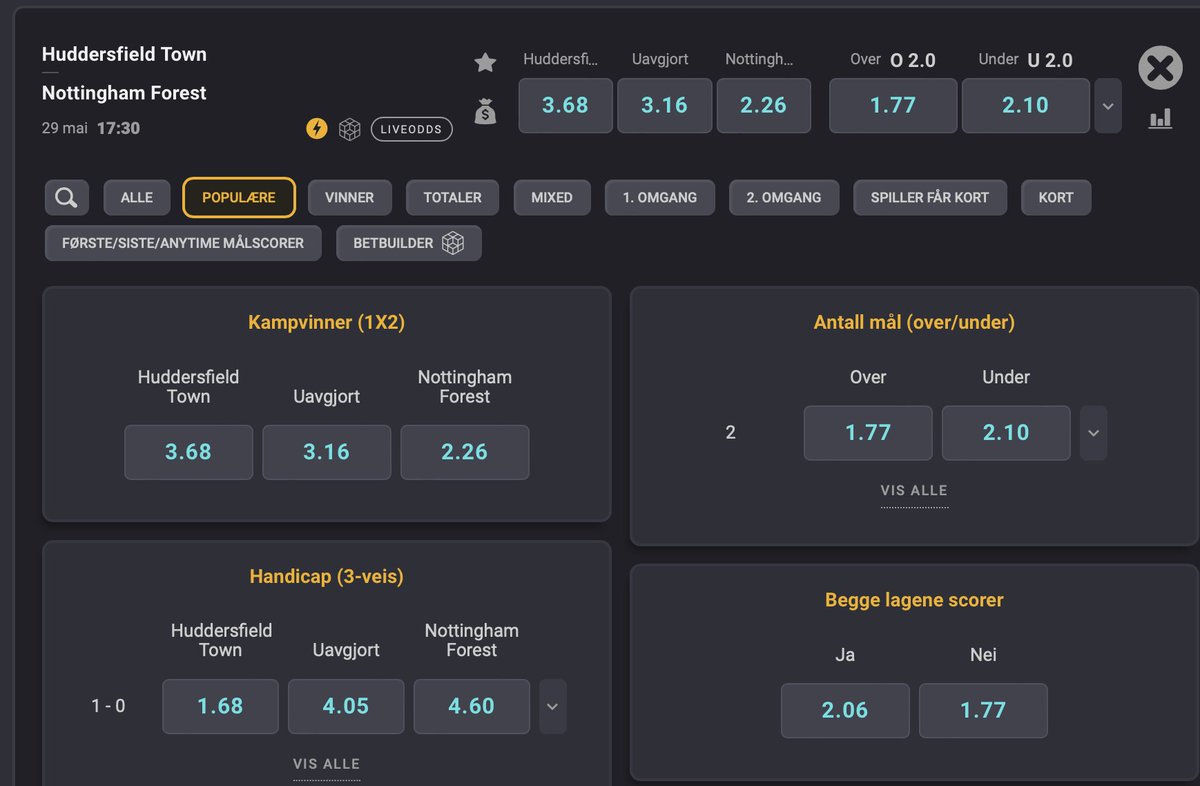The image size is (1200, 786).
Task: Click the LIVEODDS badge
Action: click(x=411, y=129)
